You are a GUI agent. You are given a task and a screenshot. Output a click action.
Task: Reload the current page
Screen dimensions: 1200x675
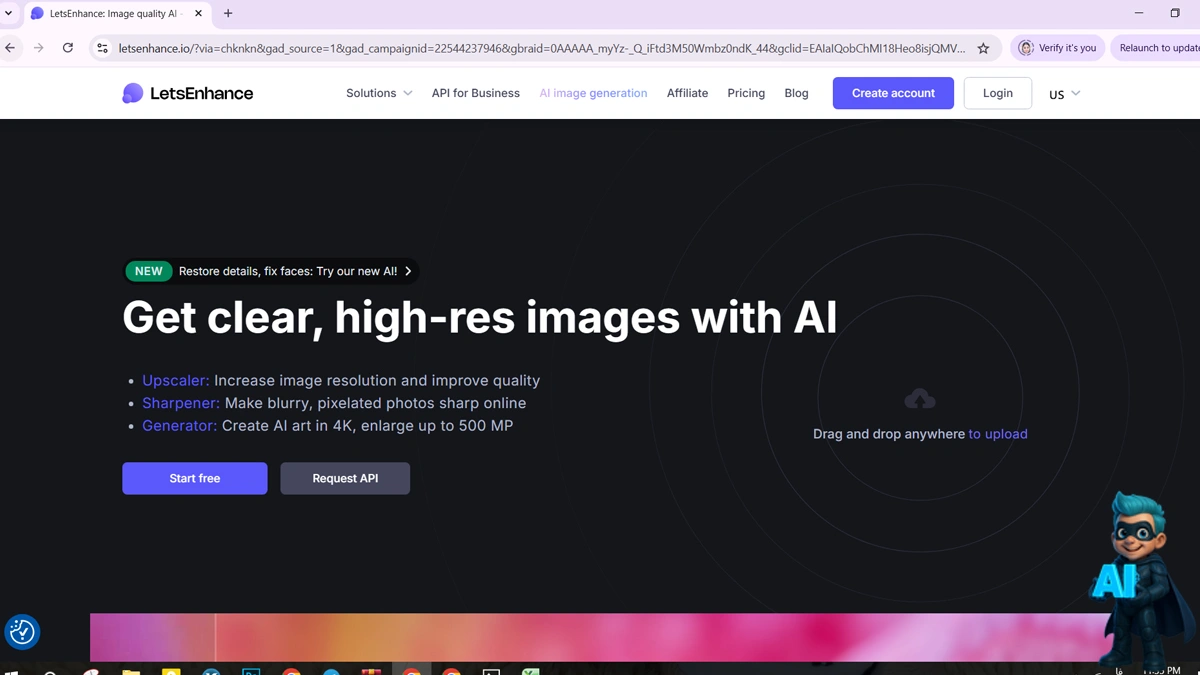68,48
